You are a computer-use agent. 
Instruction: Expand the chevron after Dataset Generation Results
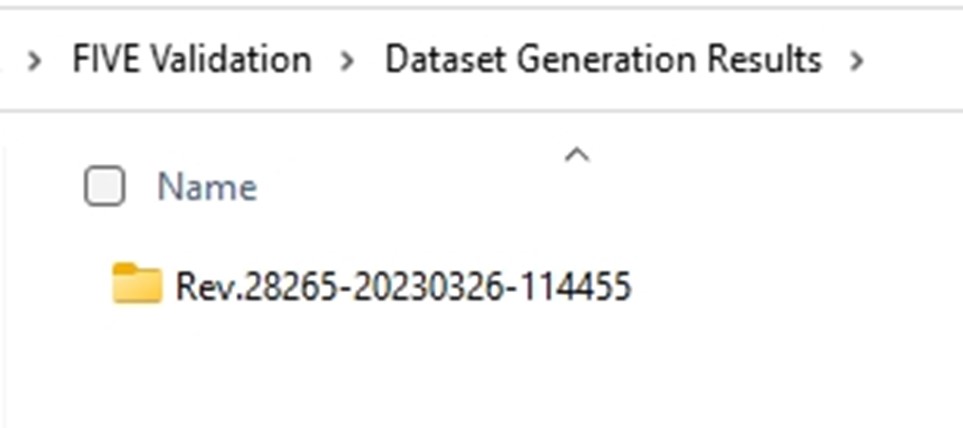click(x=856, y=60)
